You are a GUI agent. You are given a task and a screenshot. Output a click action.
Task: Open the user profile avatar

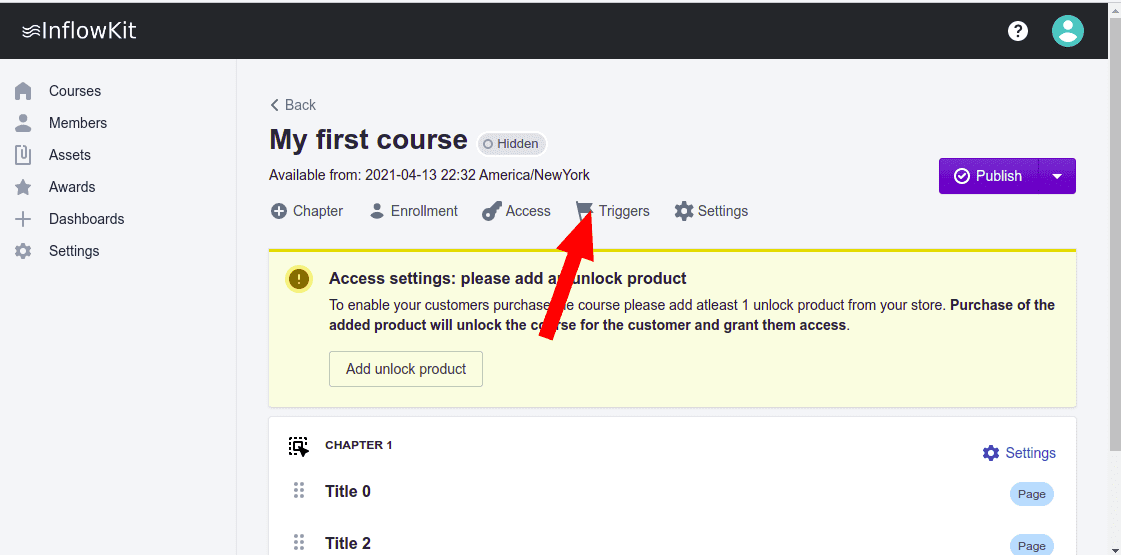[x=1068, y=31]
